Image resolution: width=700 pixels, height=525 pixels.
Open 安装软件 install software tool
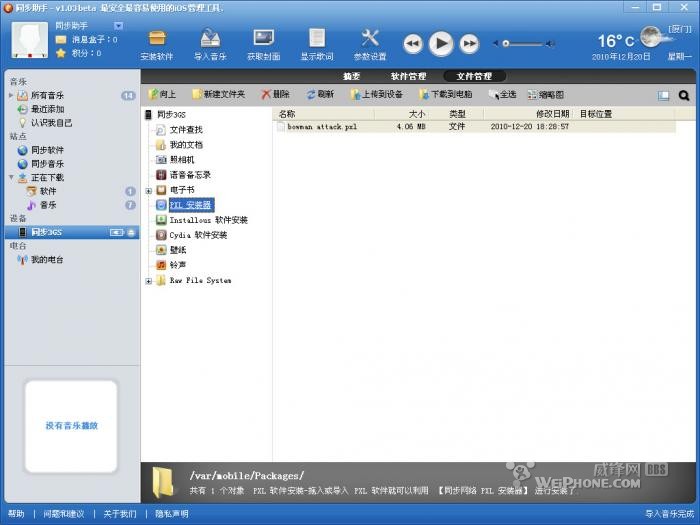(x=157, y=46)
